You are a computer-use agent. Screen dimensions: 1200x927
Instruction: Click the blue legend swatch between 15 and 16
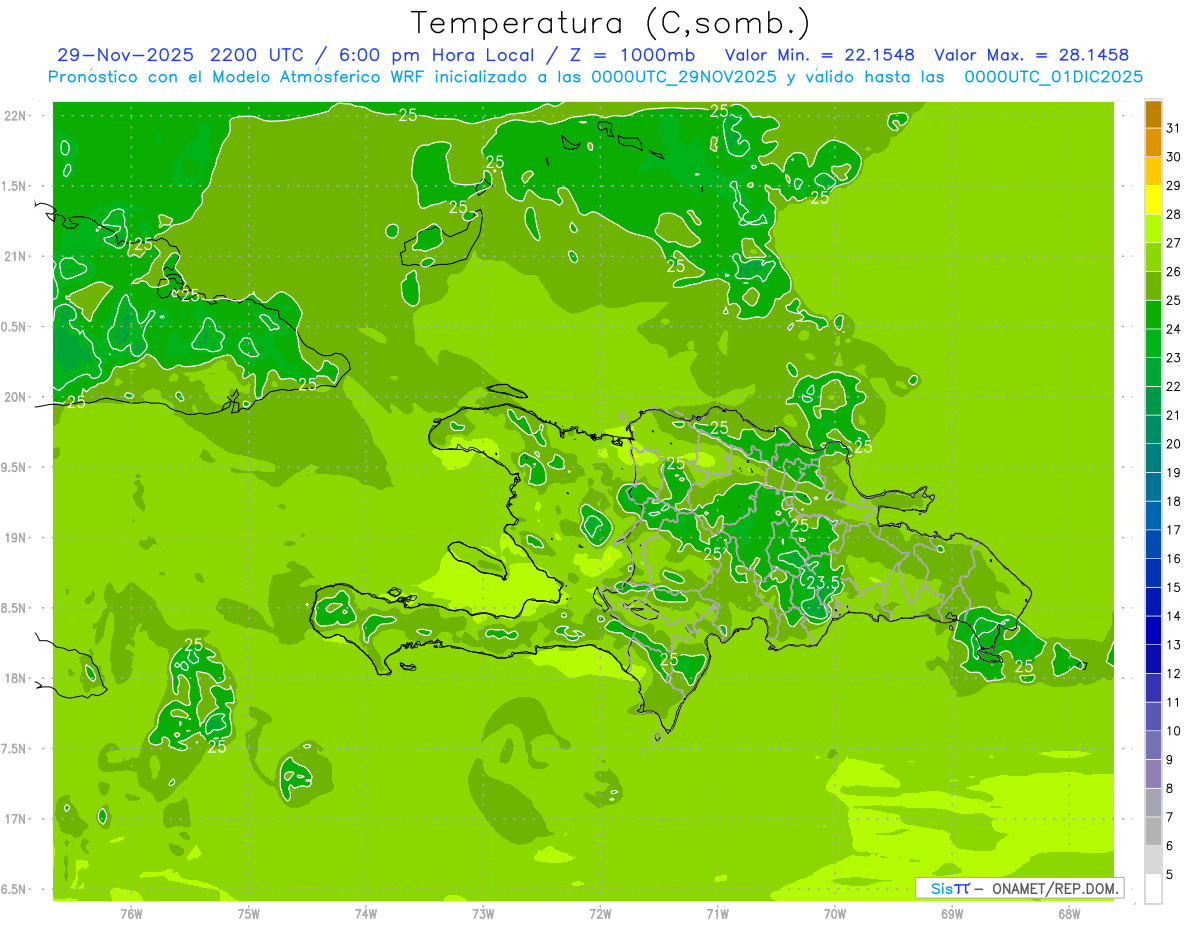coord(1153,573)
